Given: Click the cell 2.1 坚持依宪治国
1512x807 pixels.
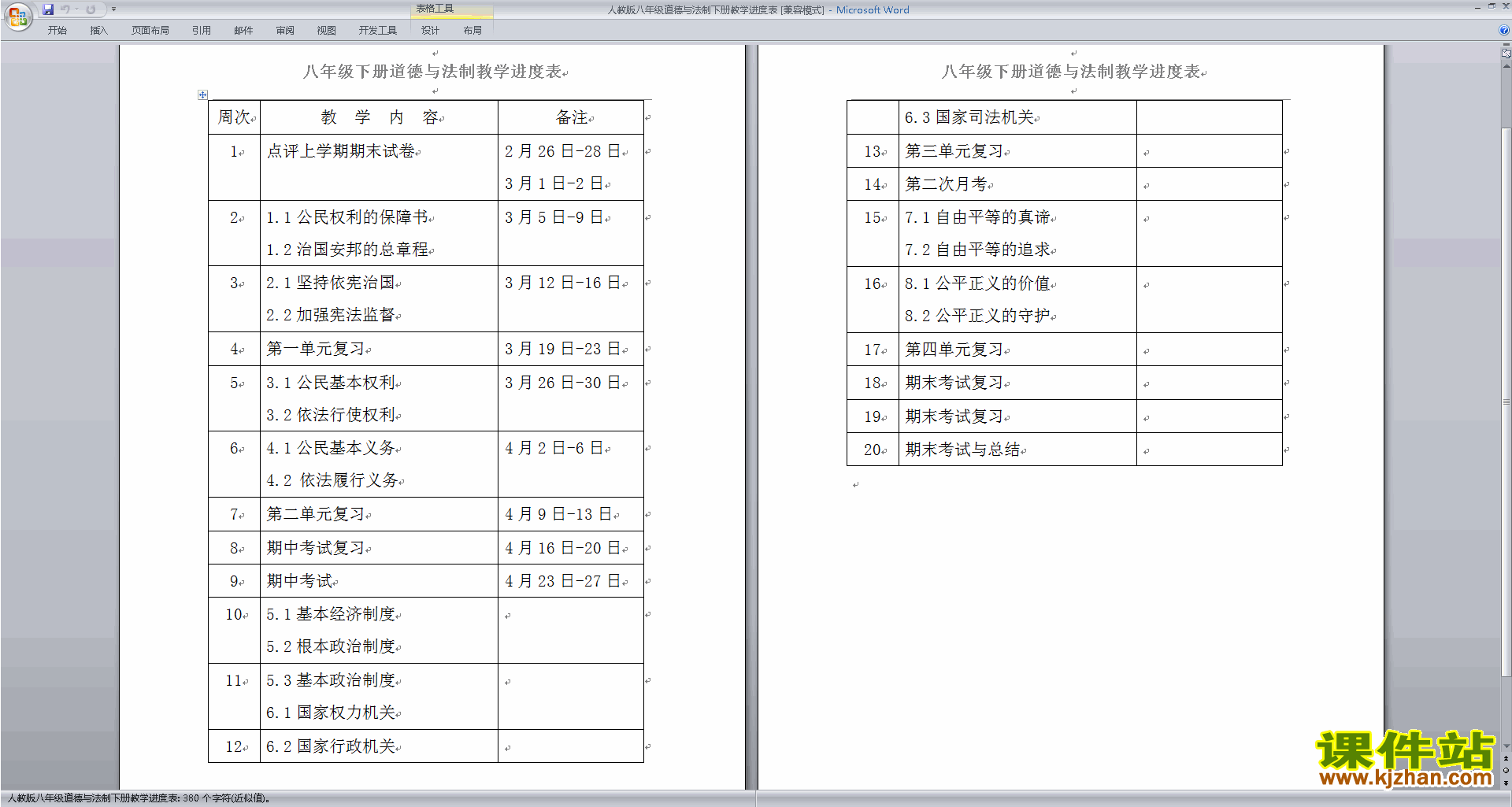Looking at the screenshot, I should coord(331,283).
